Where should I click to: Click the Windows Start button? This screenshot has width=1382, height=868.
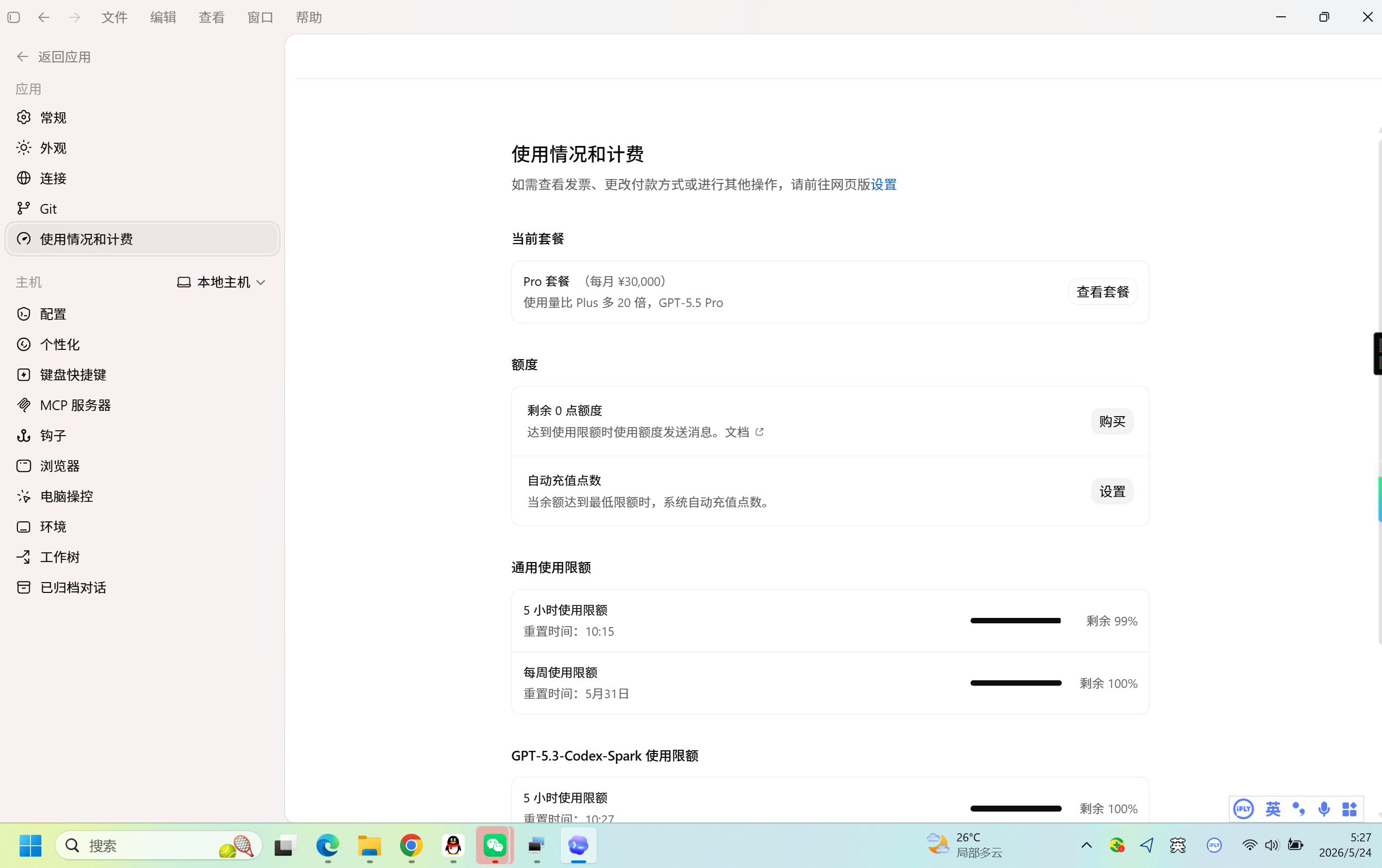tap(30, 845)
